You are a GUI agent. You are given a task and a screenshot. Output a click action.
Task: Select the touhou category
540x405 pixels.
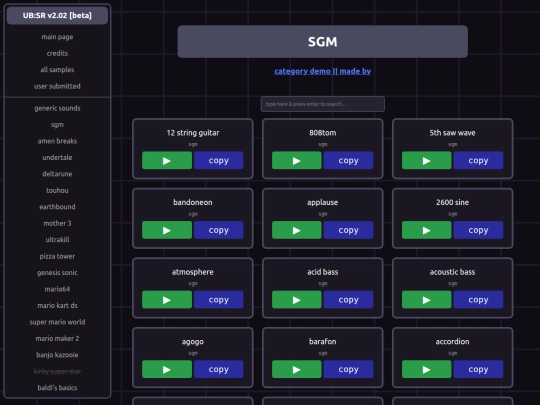[x=57, y=190]
